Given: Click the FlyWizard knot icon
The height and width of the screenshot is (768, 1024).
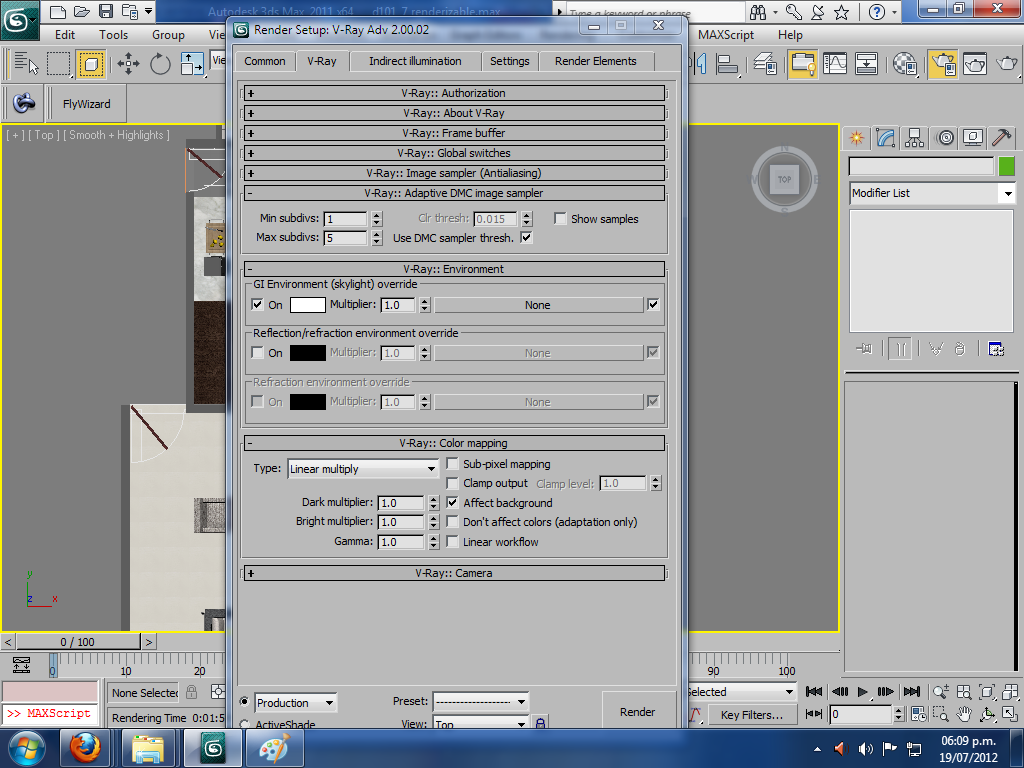Looking at the screenshot, I should click(x=24, y=103).
